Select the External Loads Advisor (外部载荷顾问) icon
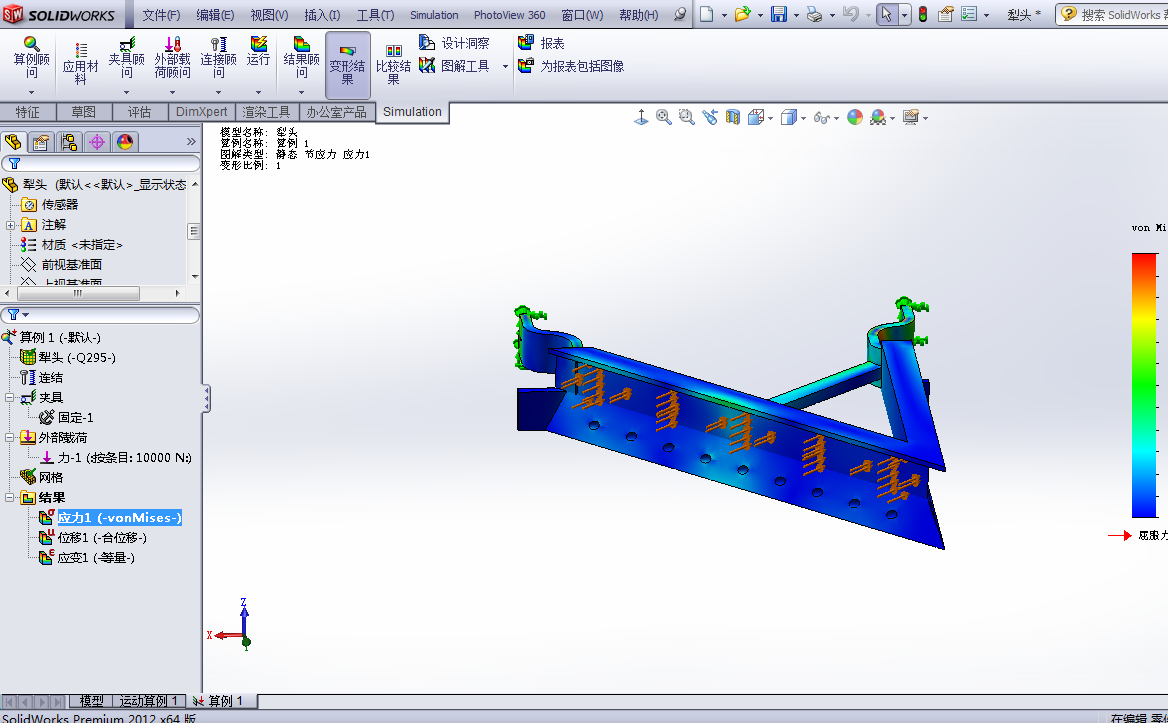The width and height of the screenshot is (1168, 723). click(172, 46)
